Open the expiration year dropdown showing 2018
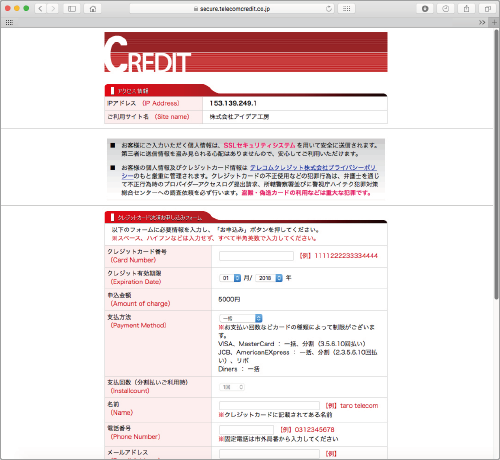Screen dimensions: 500x460 point(269,278)
